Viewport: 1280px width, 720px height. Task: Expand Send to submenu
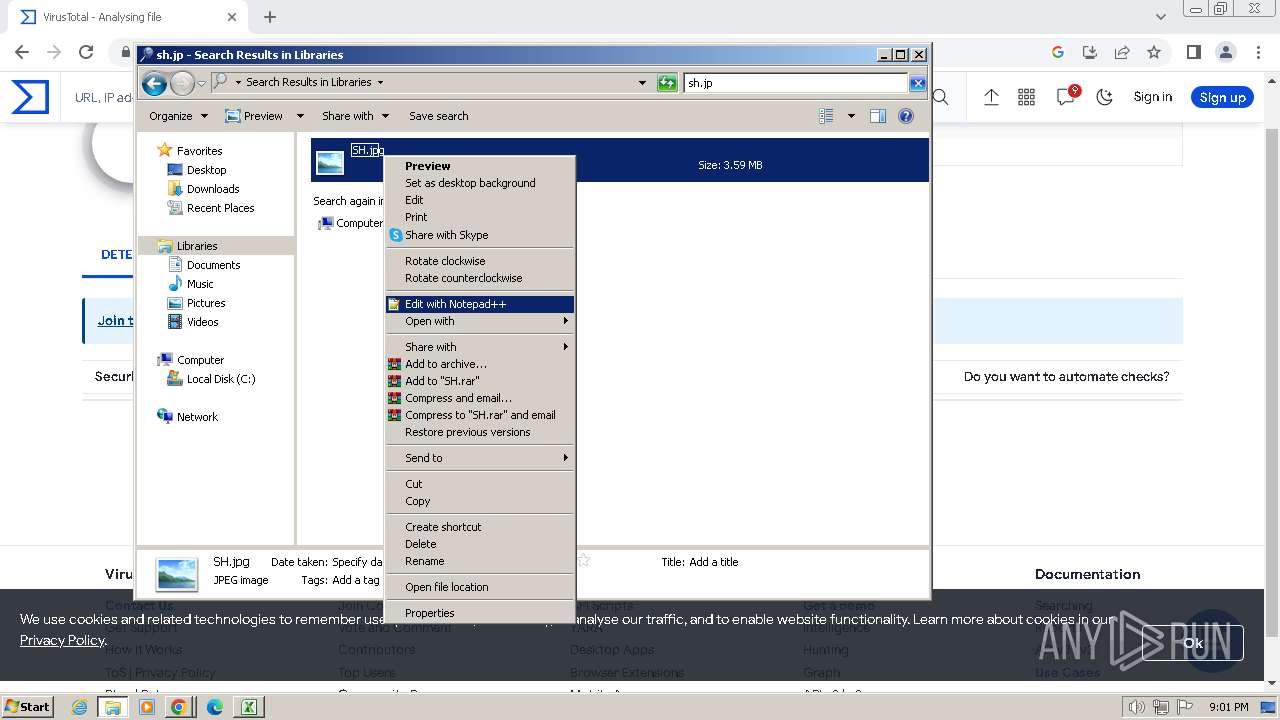[x=480, y=458]
